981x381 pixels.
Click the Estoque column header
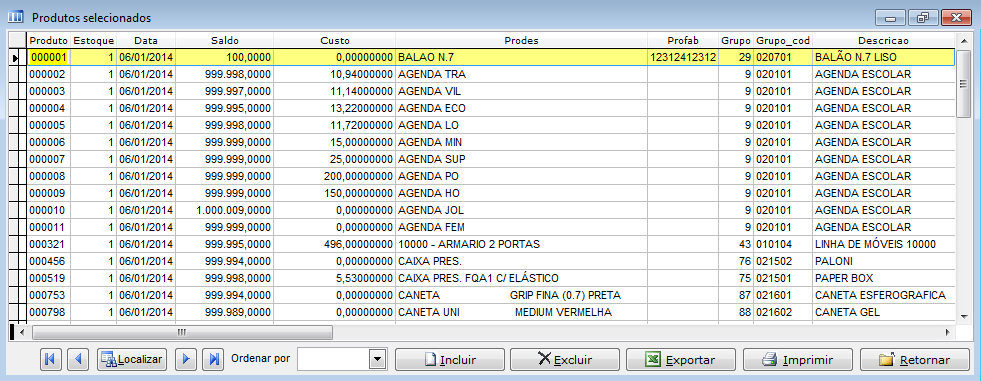pyautogui.click(x=94, y=41)
